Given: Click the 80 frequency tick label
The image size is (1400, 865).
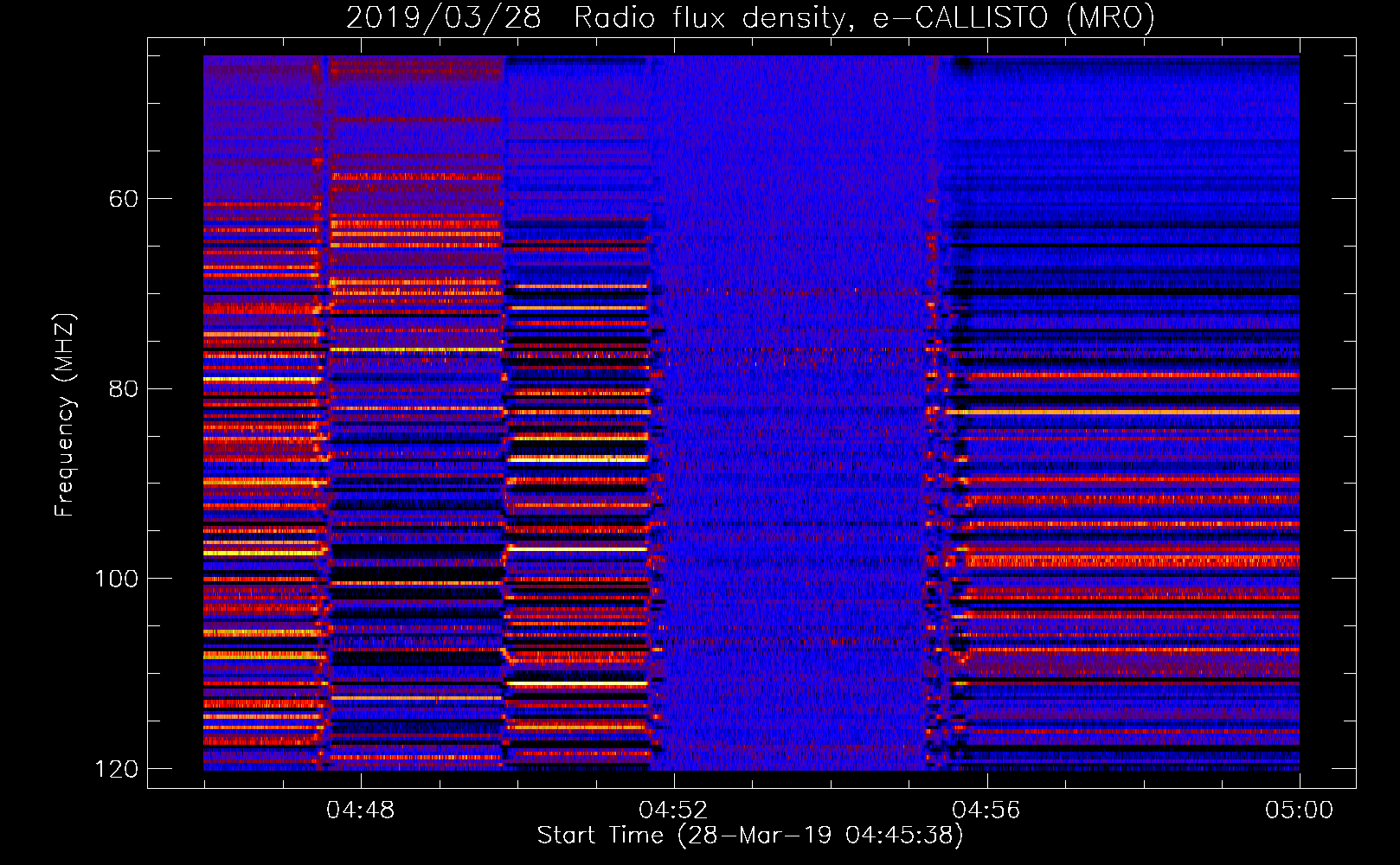Looking at the screenshot, I should click(x=123, y=388).
